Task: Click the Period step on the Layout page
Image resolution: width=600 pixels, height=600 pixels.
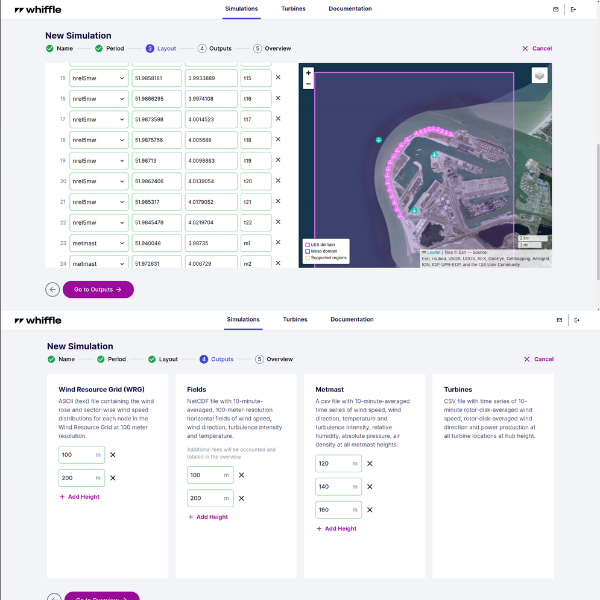Action: coord(110,49)
